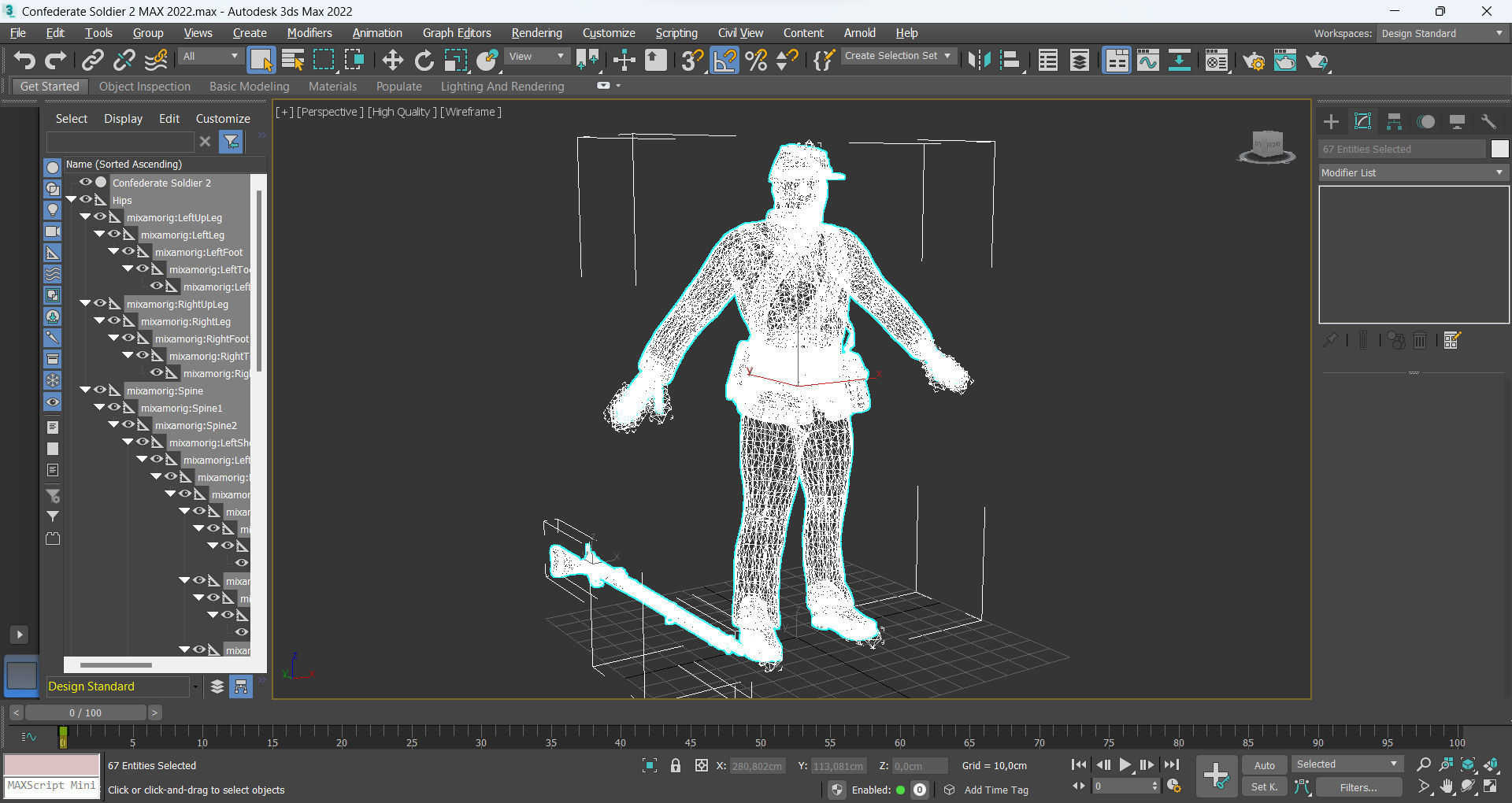Viewport: 1512px width, 803px height.
Task: Select the Select and Link tool
Action: coord(93,60)
